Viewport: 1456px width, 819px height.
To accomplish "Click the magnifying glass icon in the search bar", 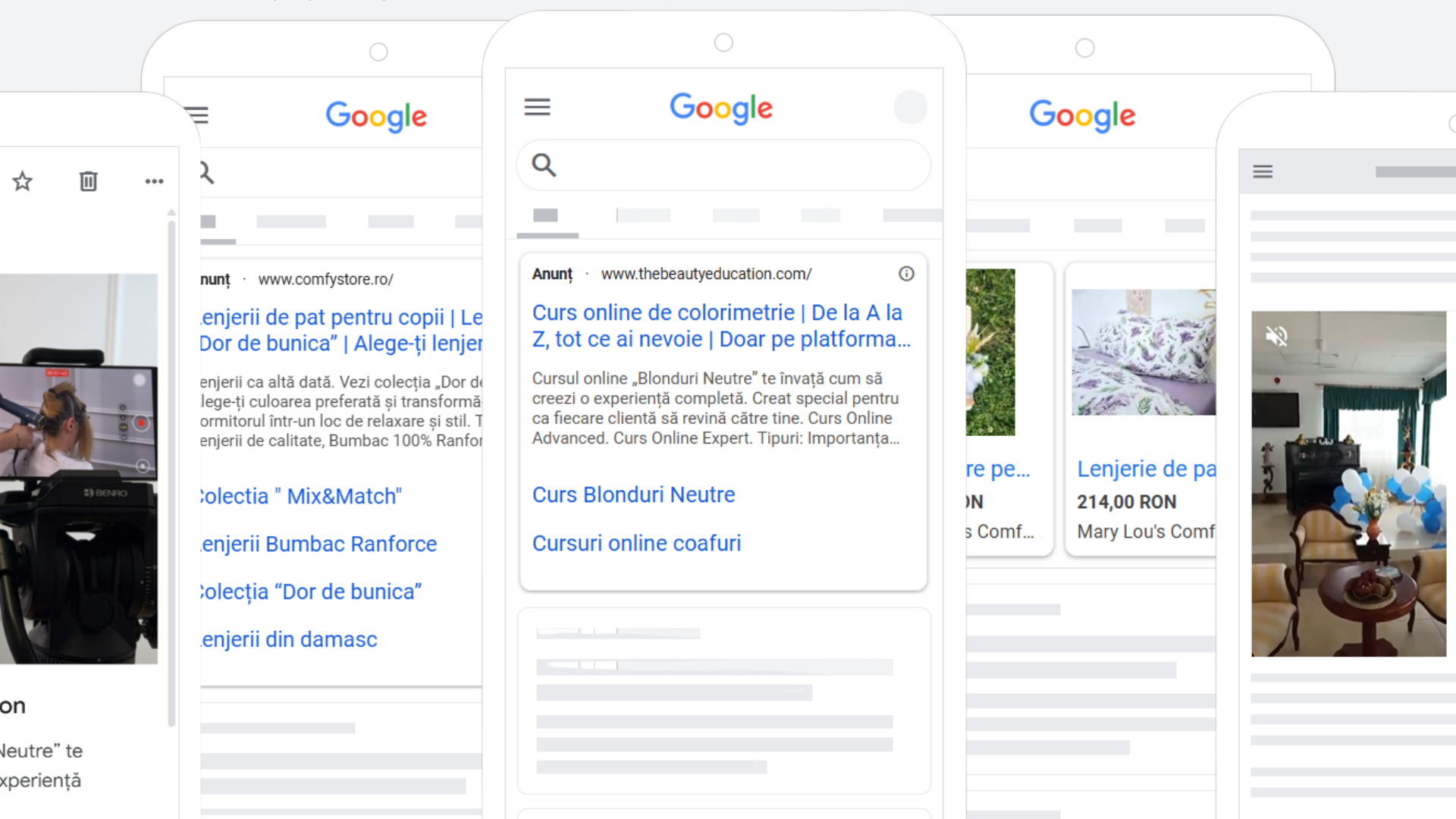I will [544, 165].
